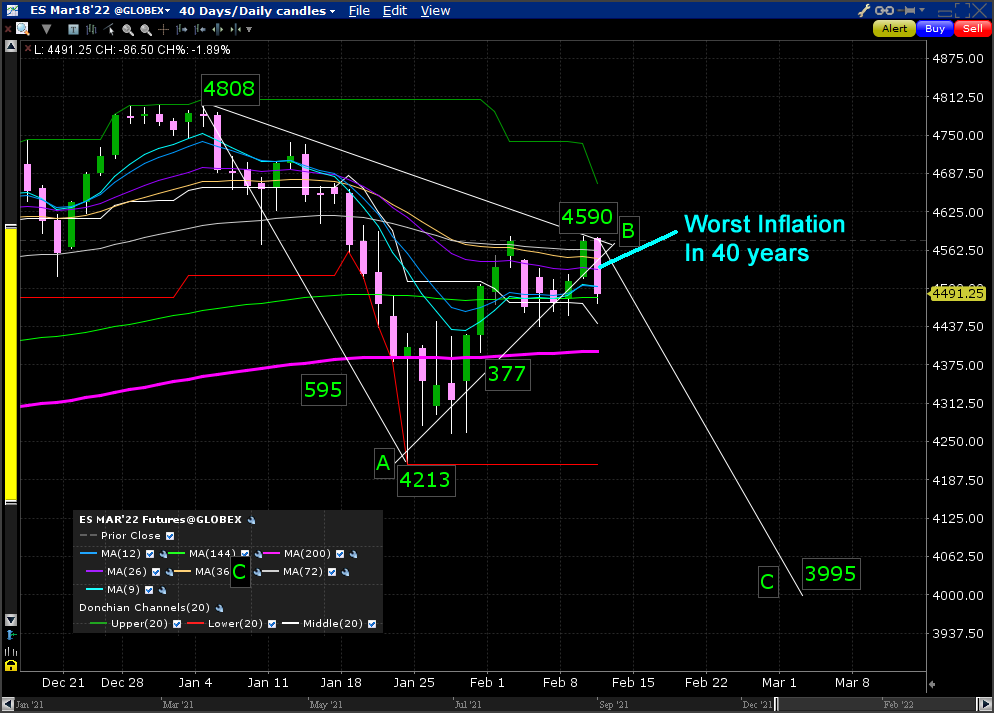The width and height of the screenshot is (994, 713).
Task: Open the View menu
Action: [x=436, y=11]
